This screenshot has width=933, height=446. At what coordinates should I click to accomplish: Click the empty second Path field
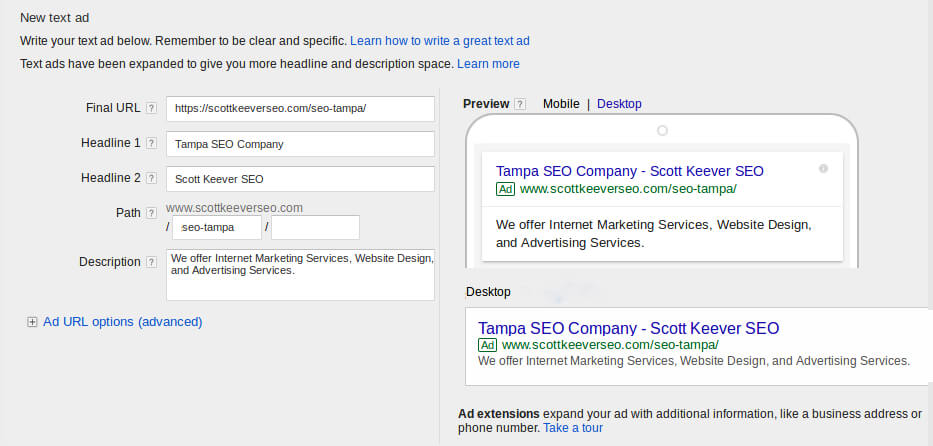point(315,228)
